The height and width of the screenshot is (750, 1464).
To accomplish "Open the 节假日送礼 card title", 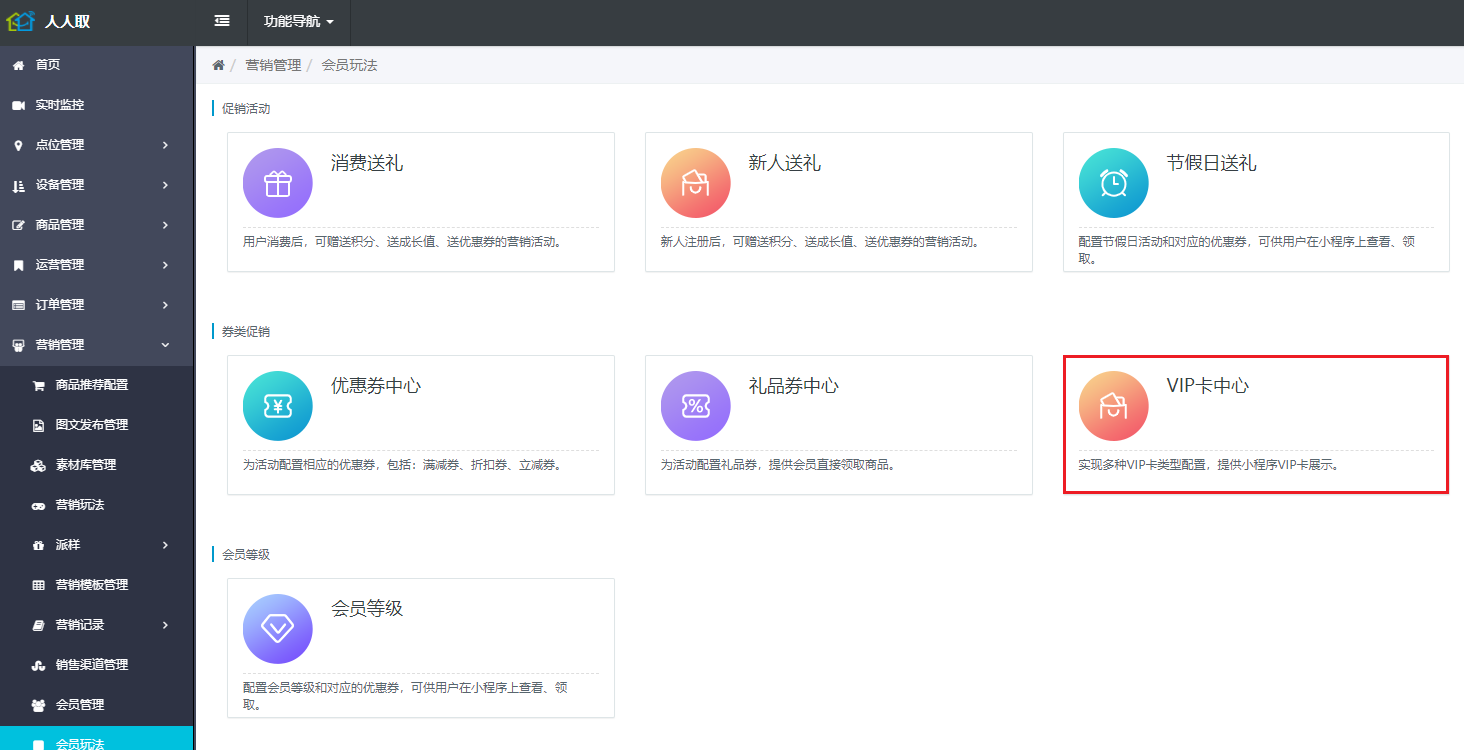I will (1212, 163).
